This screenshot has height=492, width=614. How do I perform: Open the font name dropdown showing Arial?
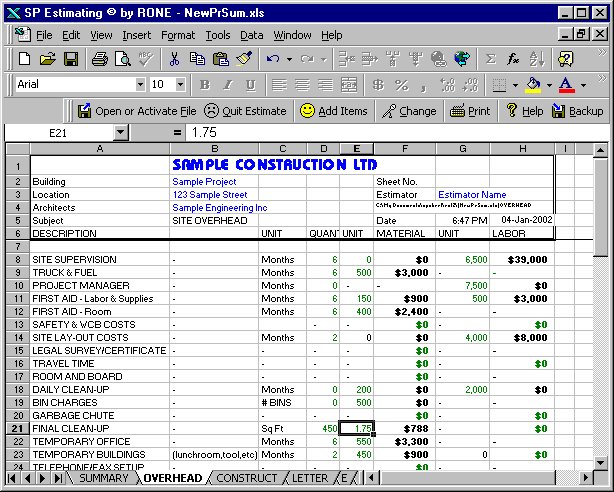(139, 85)
